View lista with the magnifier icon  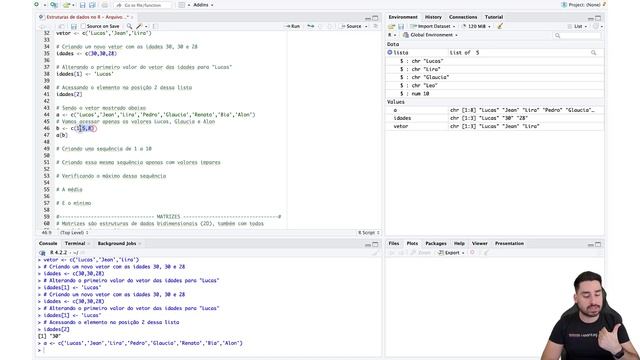(x=593, y=53)
